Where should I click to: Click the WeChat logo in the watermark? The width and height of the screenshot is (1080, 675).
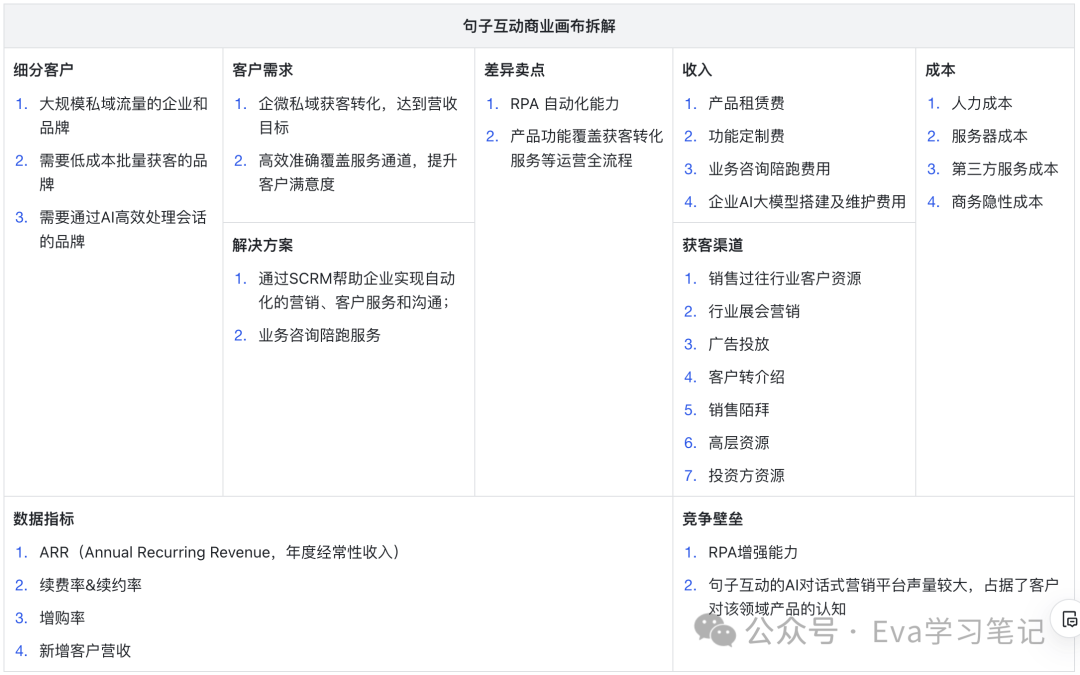pyautogui.click(x=717, y=630)
